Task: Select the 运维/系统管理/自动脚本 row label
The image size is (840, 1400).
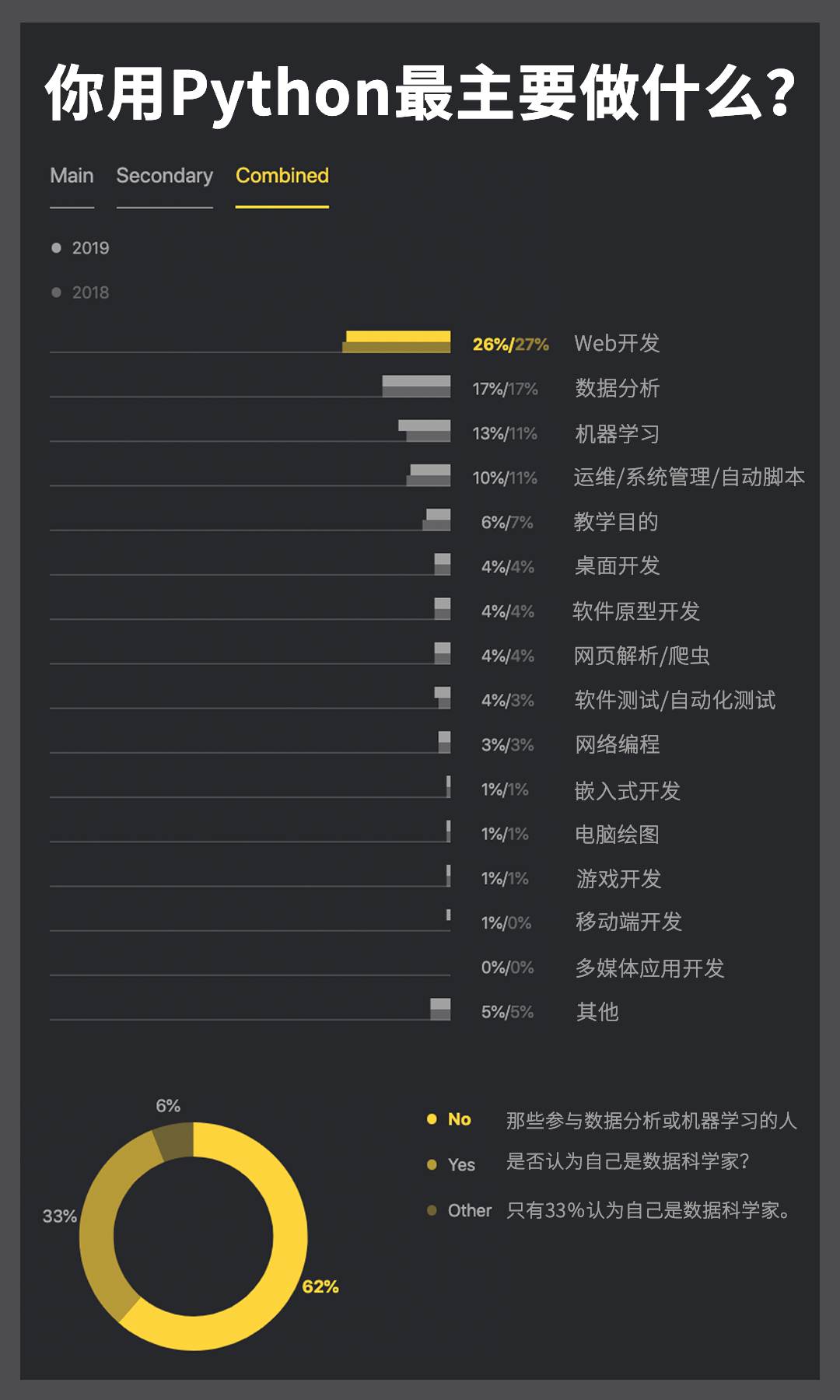Action: [x=689, y=477]
